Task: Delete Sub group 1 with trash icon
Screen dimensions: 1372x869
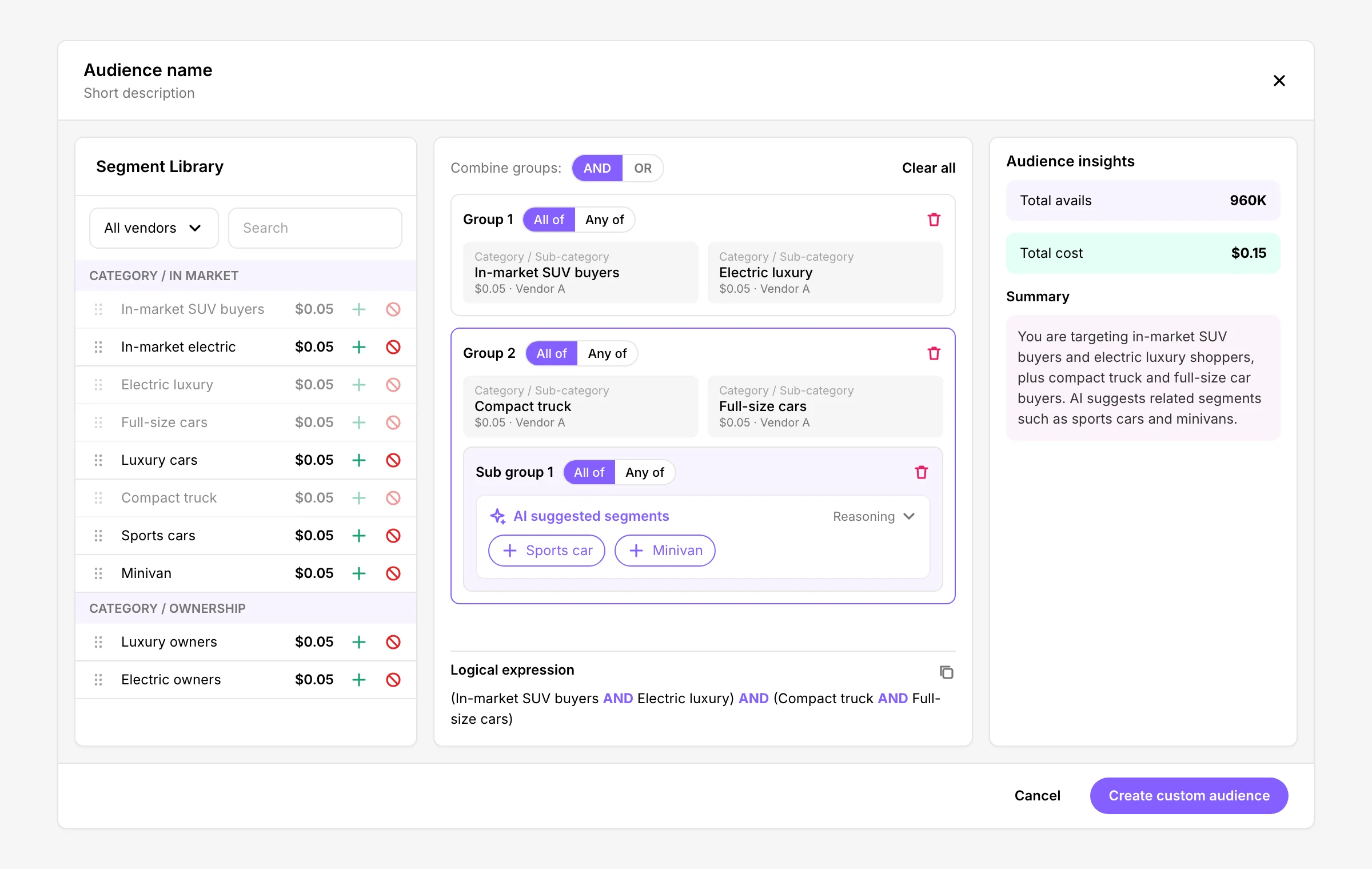Action: pos(922,472)
